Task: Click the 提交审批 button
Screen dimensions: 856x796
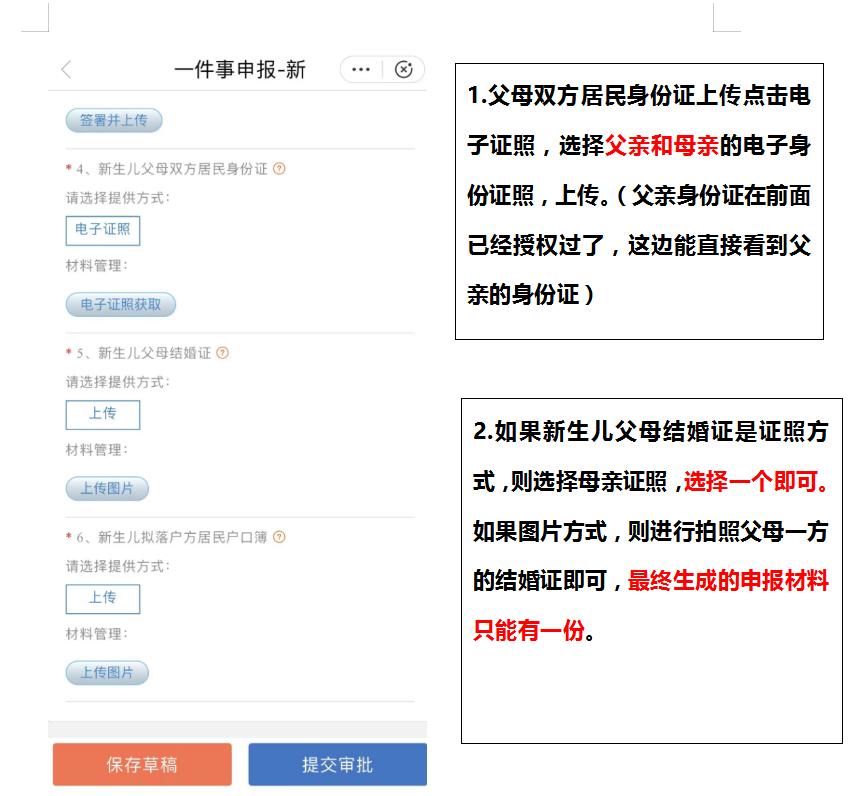Action: [x=337, y=764]
